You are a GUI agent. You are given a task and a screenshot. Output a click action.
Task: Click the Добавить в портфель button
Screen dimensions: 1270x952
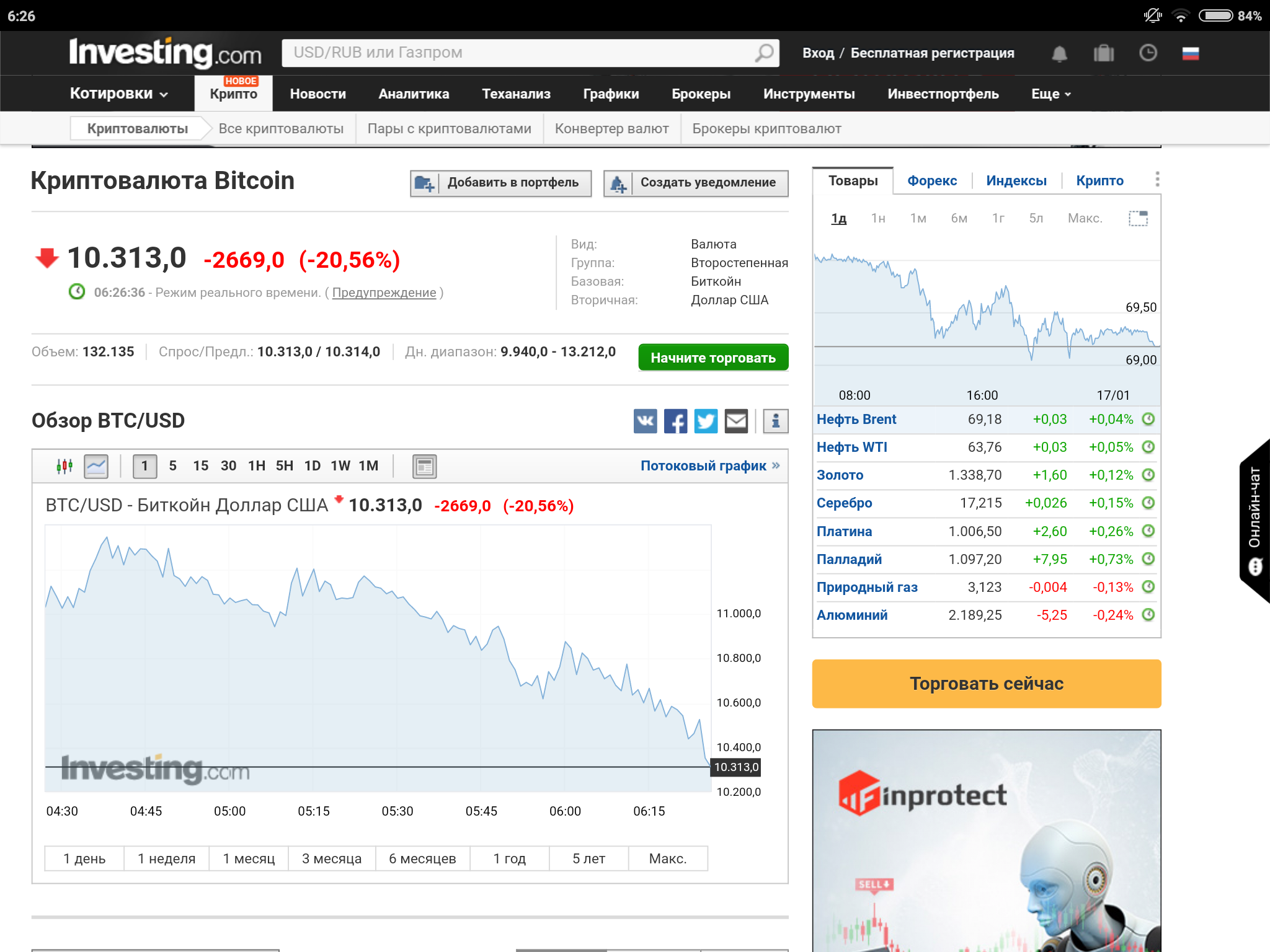point(500,183)
